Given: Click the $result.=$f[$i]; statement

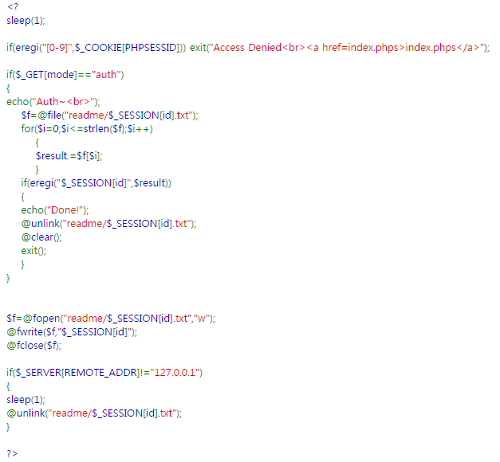Looking at the screenshot, I should click(69, 156).
